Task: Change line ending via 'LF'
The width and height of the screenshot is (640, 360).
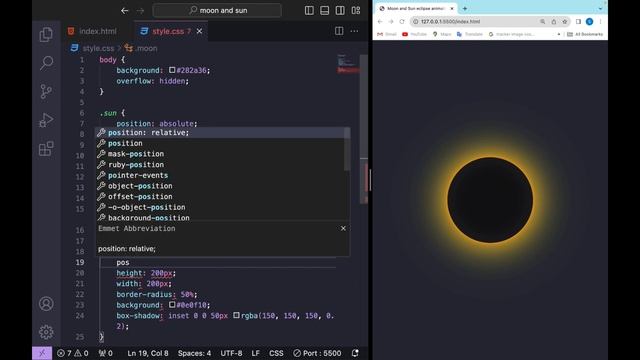Action: point(256,353)
